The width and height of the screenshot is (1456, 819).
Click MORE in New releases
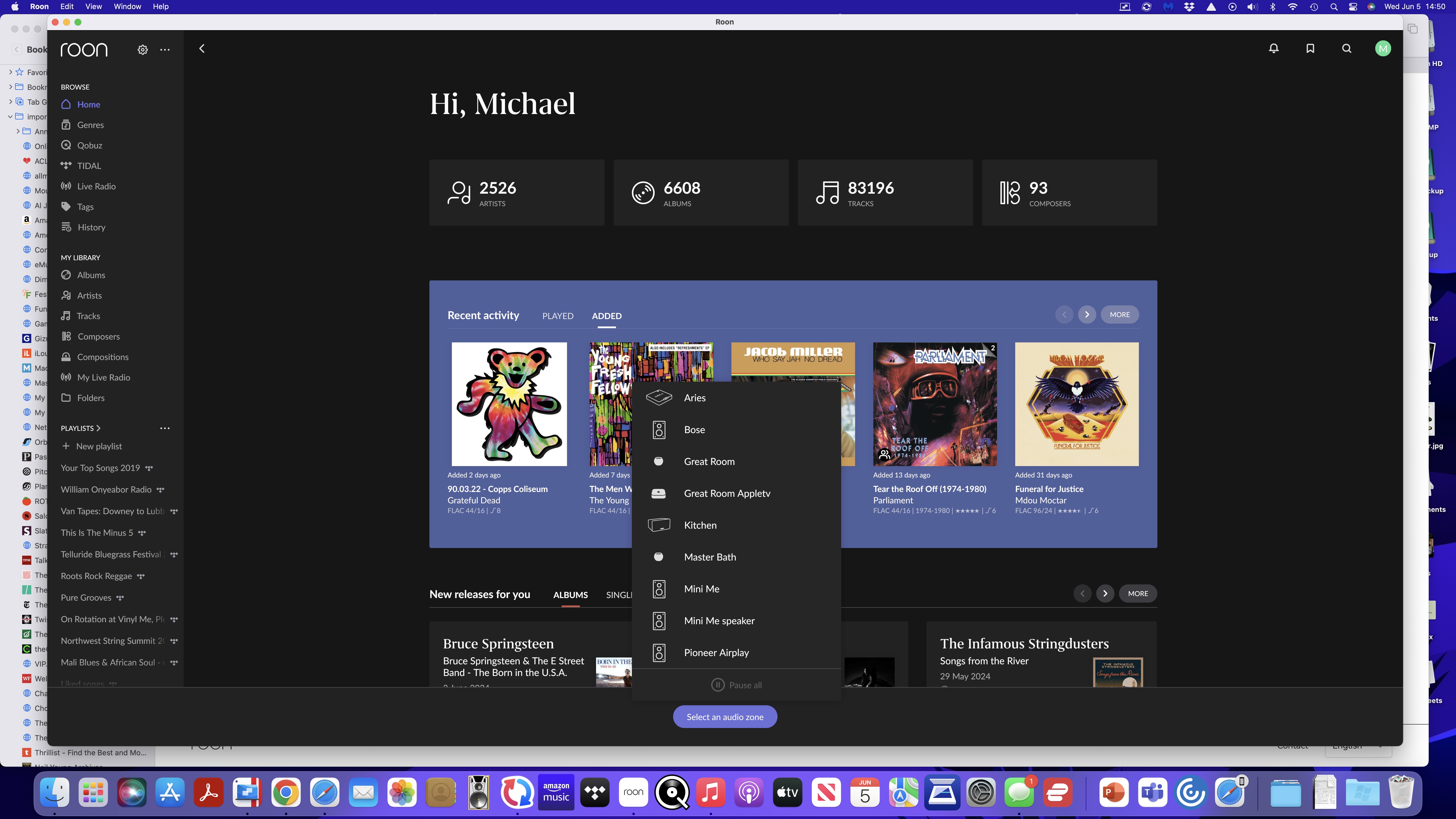click(1138, 593)
